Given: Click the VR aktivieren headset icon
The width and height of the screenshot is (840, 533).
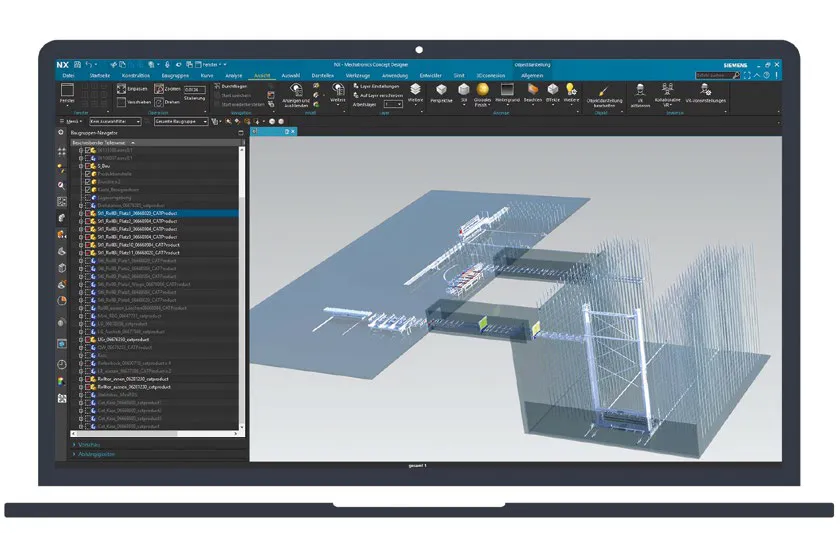Looking at the screenshot, I should 640,89.
